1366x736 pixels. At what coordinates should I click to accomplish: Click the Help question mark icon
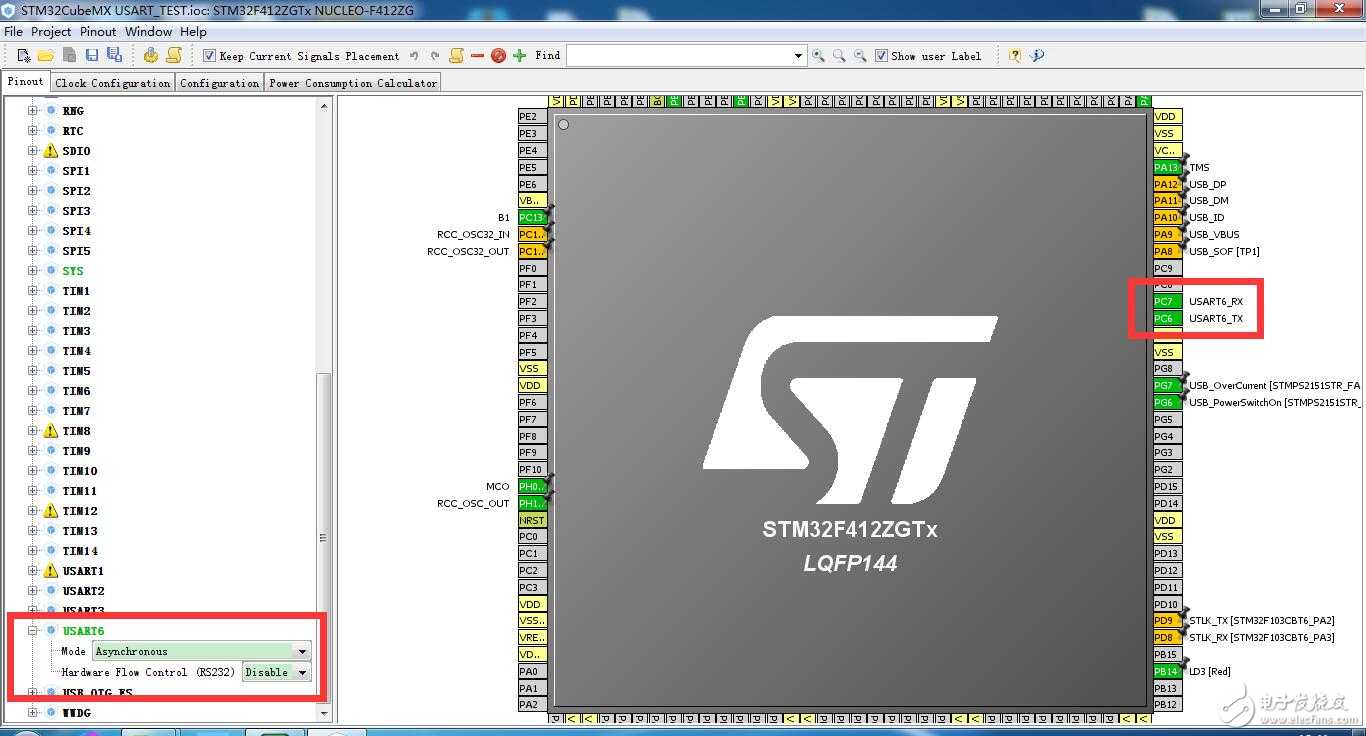pos(1015,56)
